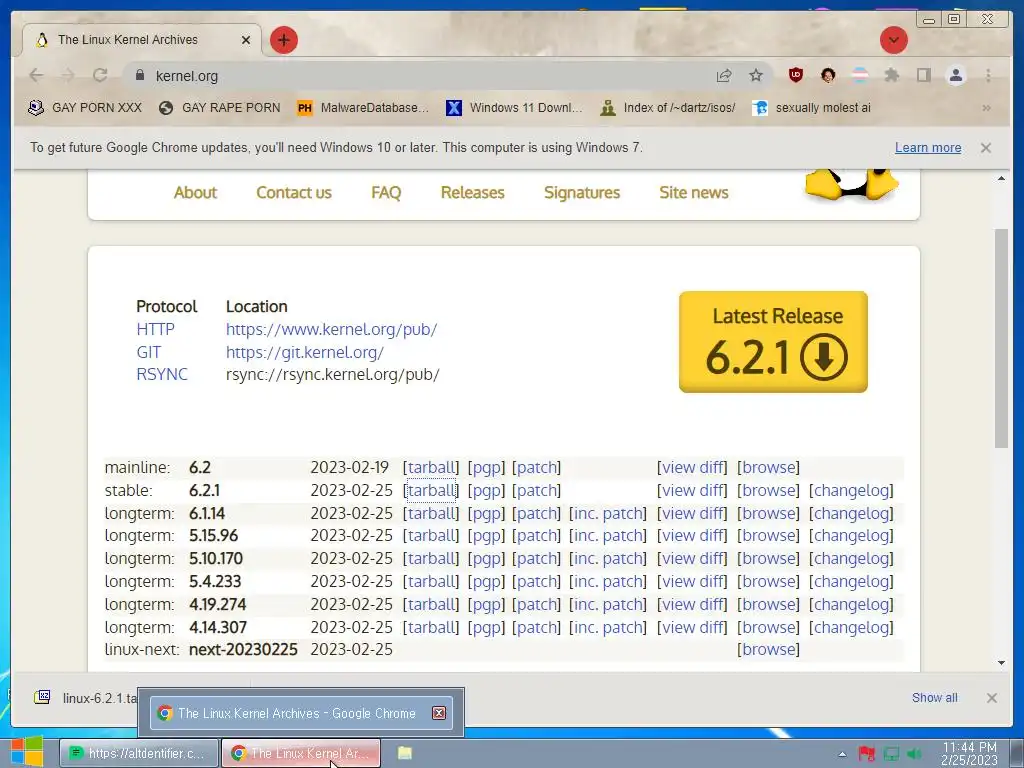Open patch for longterm 5.15.96
Viewport: 1024px width, 768px height.
(537, 536)
